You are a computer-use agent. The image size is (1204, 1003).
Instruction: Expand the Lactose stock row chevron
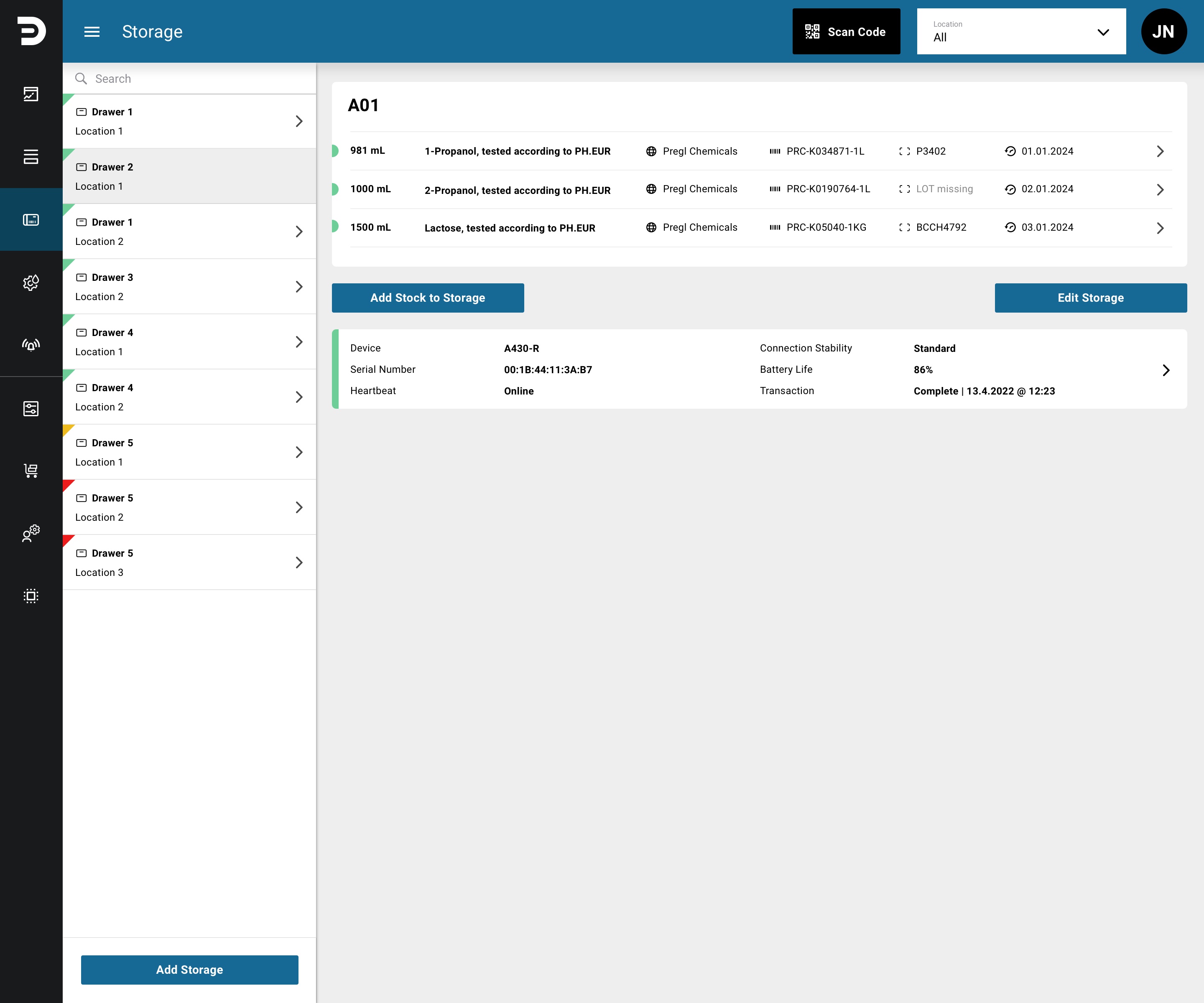[x=1160, y=228]
